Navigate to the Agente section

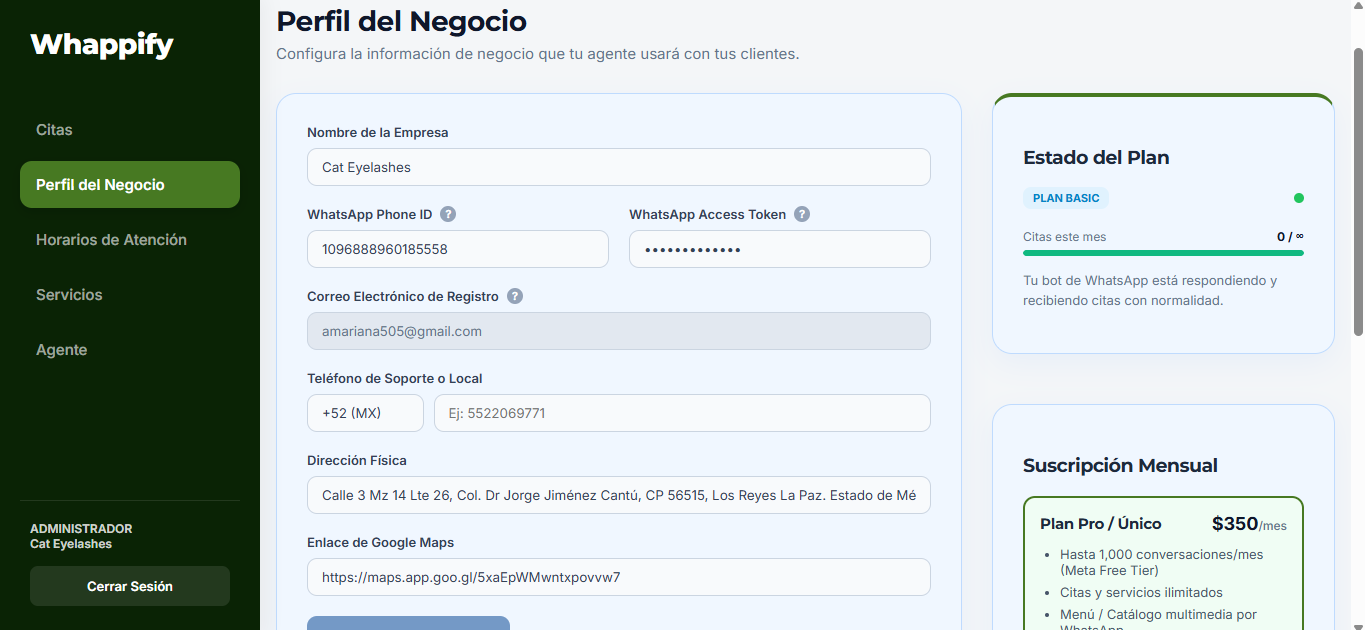click(x=130, y=350)
